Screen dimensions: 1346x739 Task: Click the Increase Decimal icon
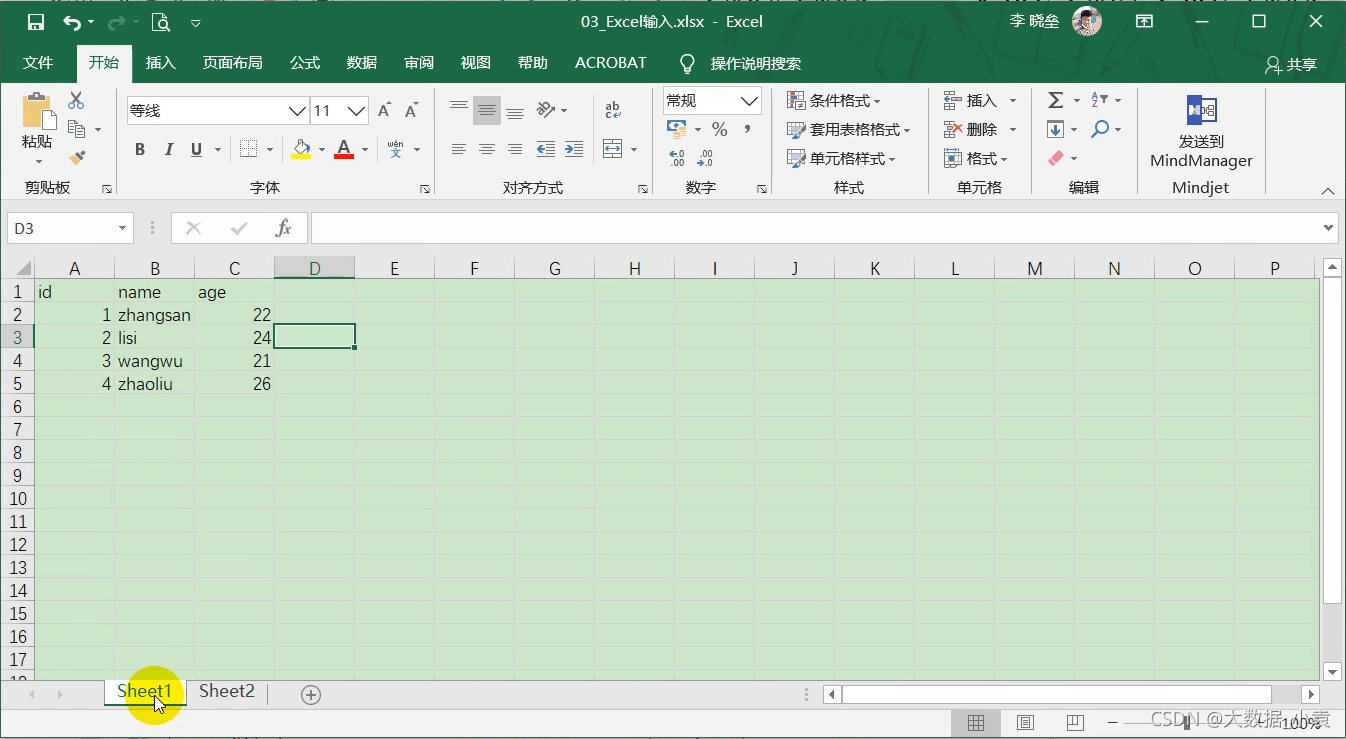click(x=677, y=158)
